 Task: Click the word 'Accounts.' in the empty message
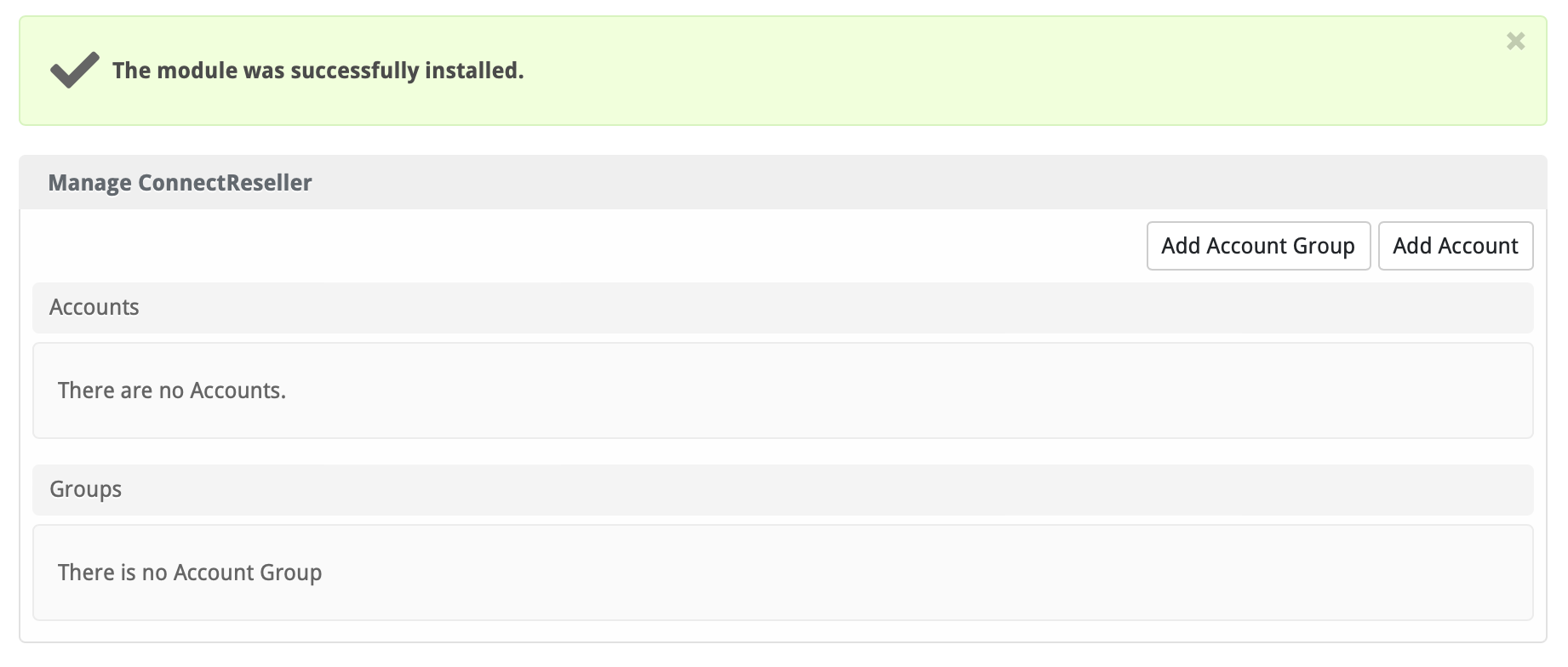[x=237, y=391]
